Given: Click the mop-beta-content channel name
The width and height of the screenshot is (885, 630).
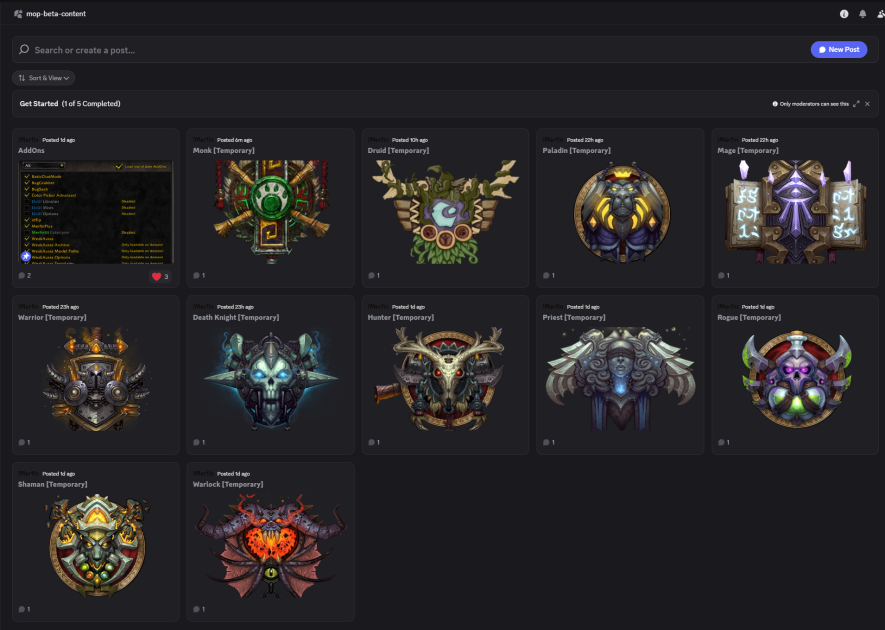Looking at the screenshot, I should pyautogui.click(x=56, y=14).
